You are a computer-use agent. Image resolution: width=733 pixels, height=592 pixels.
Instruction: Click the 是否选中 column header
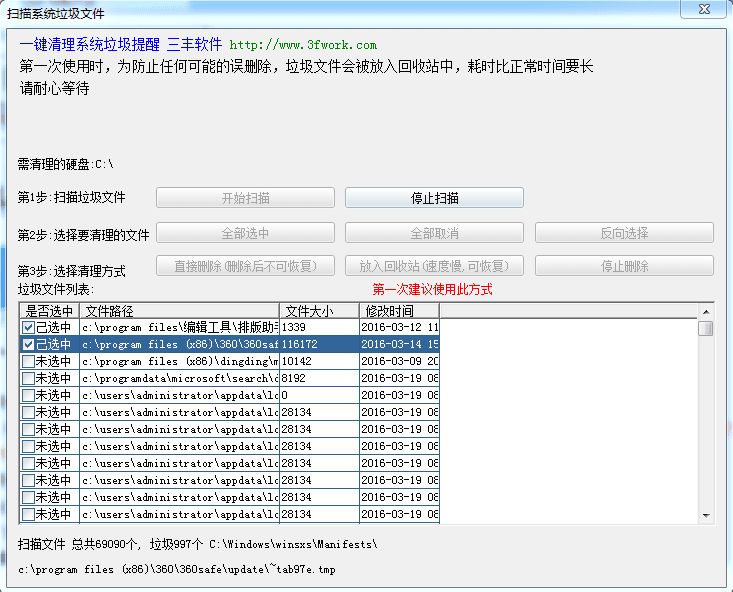[x=49, y=311]
